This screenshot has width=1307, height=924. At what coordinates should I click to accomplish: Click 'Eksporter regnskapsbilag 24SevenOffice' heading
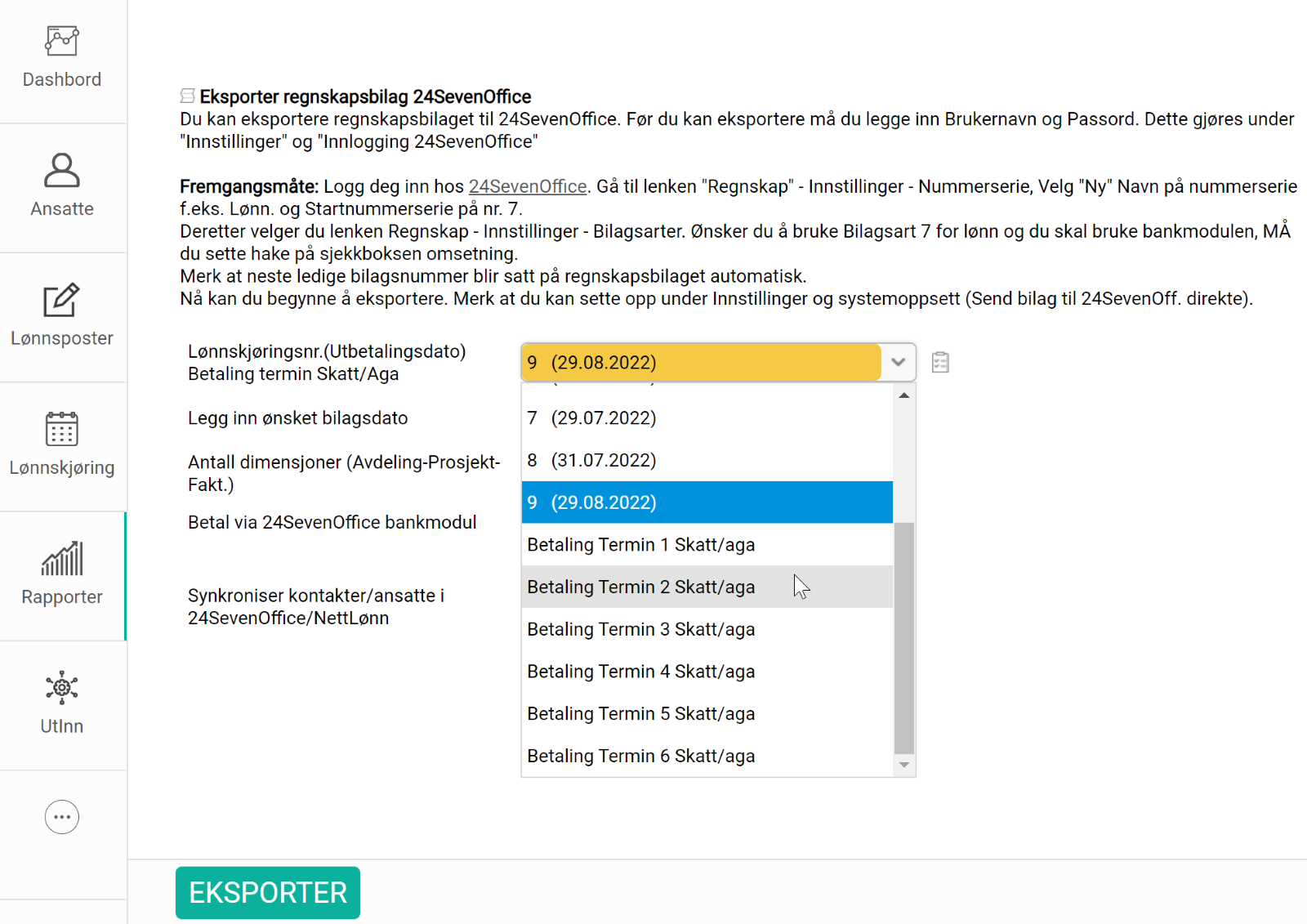365,96
